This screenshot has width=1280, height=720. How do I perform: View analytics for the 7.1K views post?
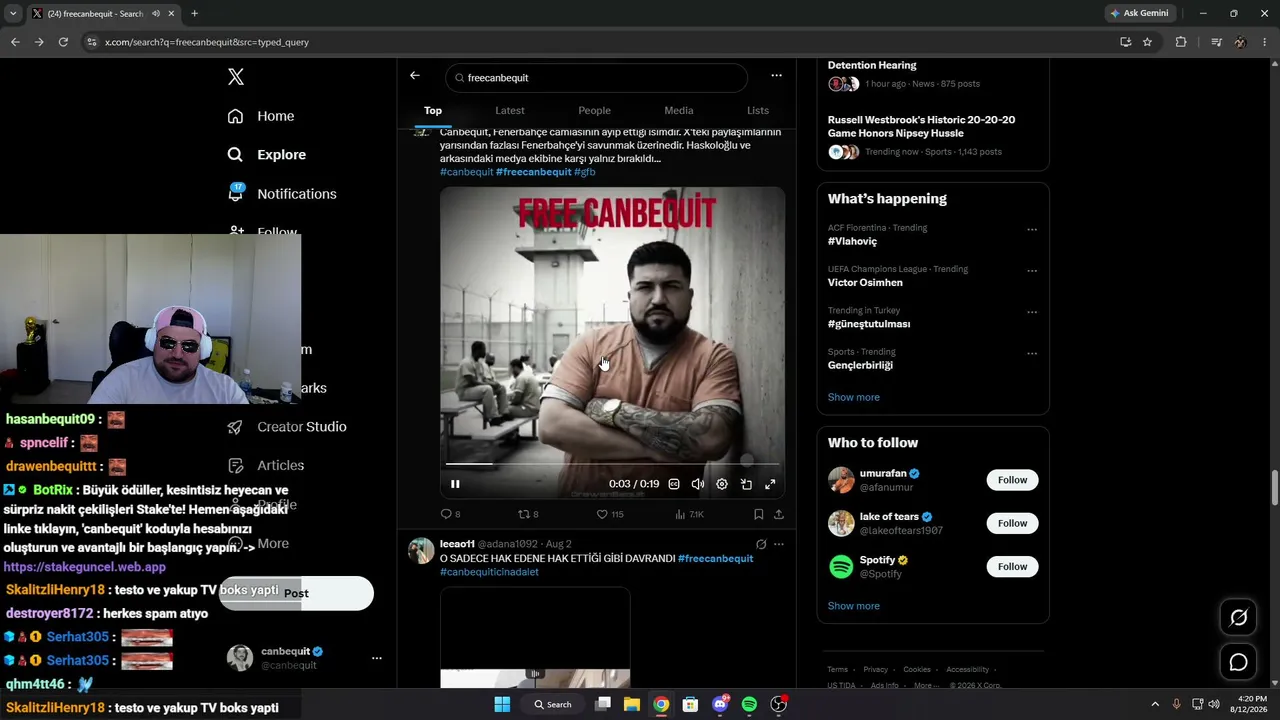[690, 514]
